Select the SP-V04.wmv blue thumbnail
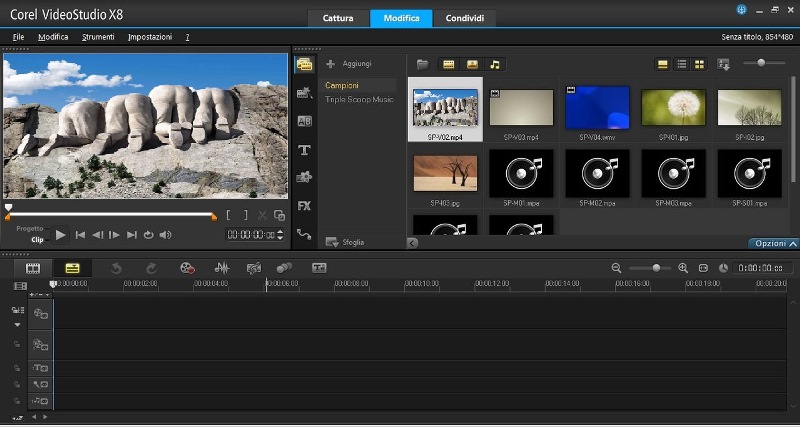 pos(597,108)
